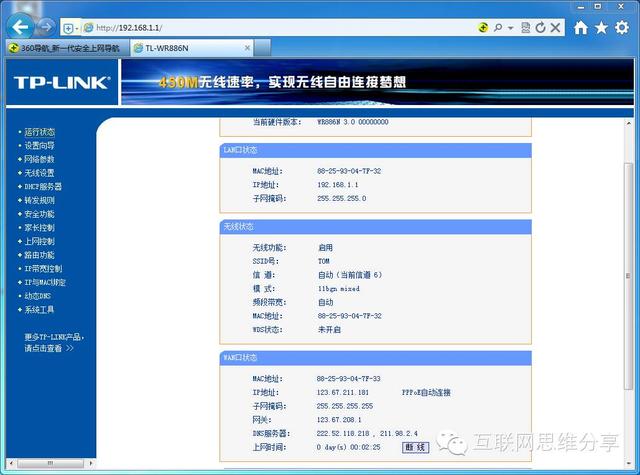The width and height of the screenshot is (640, 475).
Task: Open favorites with the star icon
Action: pyautogui.click(x=601, y=28)
